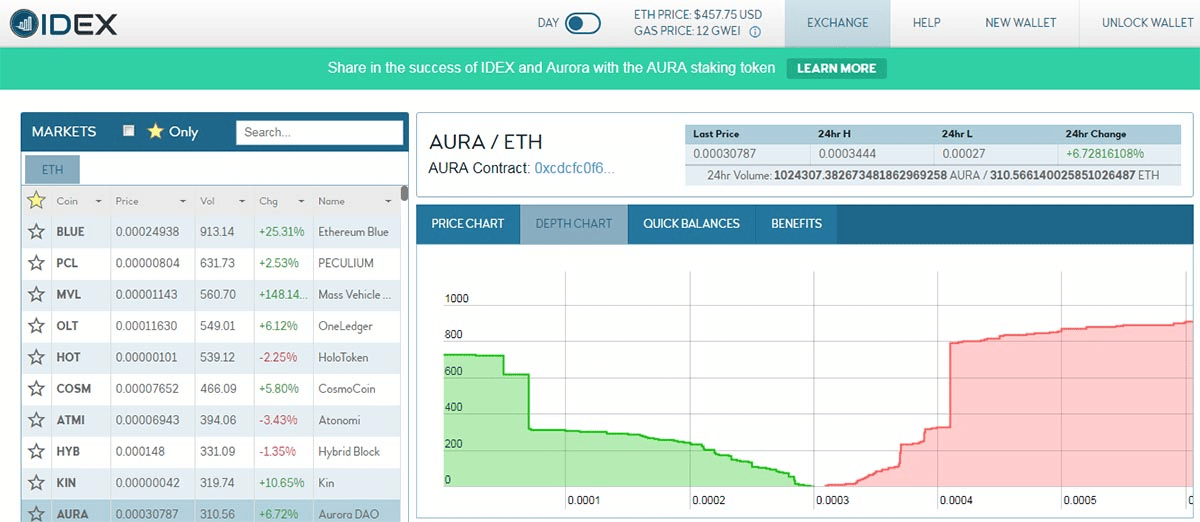Check the star Only favorites checkbox
The width and height of the screenshot is (1200, 522).
(x=128, y=131)
